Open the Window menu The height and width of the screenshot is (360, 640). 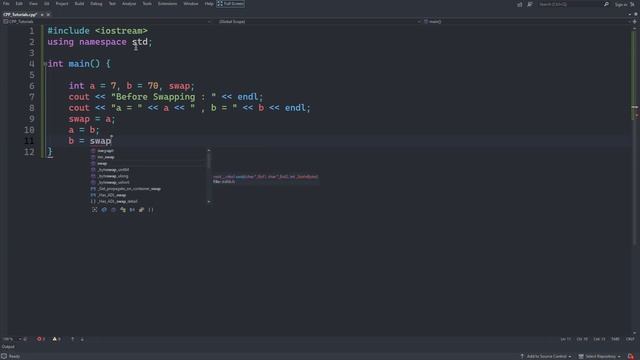click(x=191, y=4)
